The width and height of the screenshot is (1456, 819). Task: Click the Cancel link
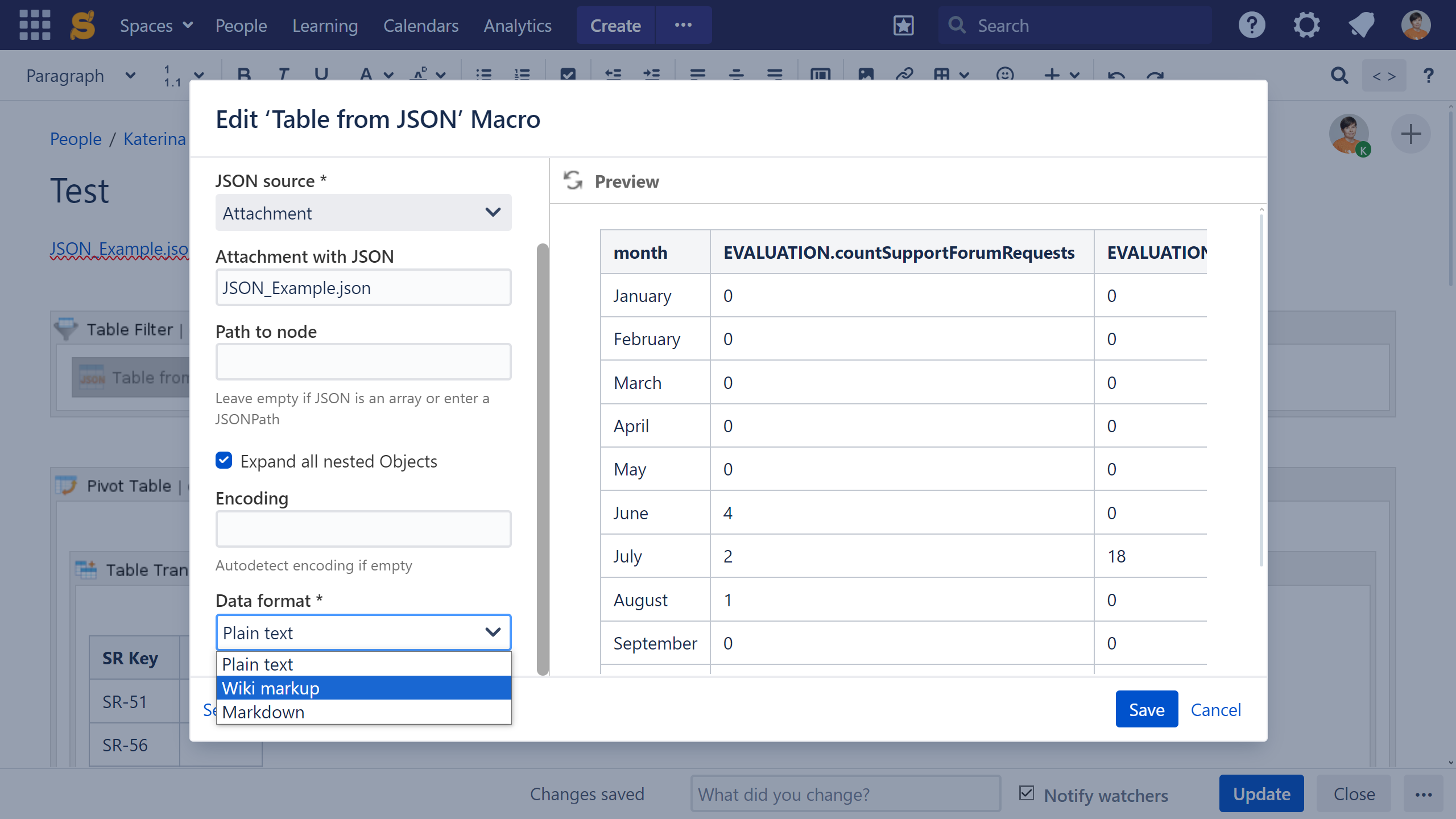pos(1215,709)
